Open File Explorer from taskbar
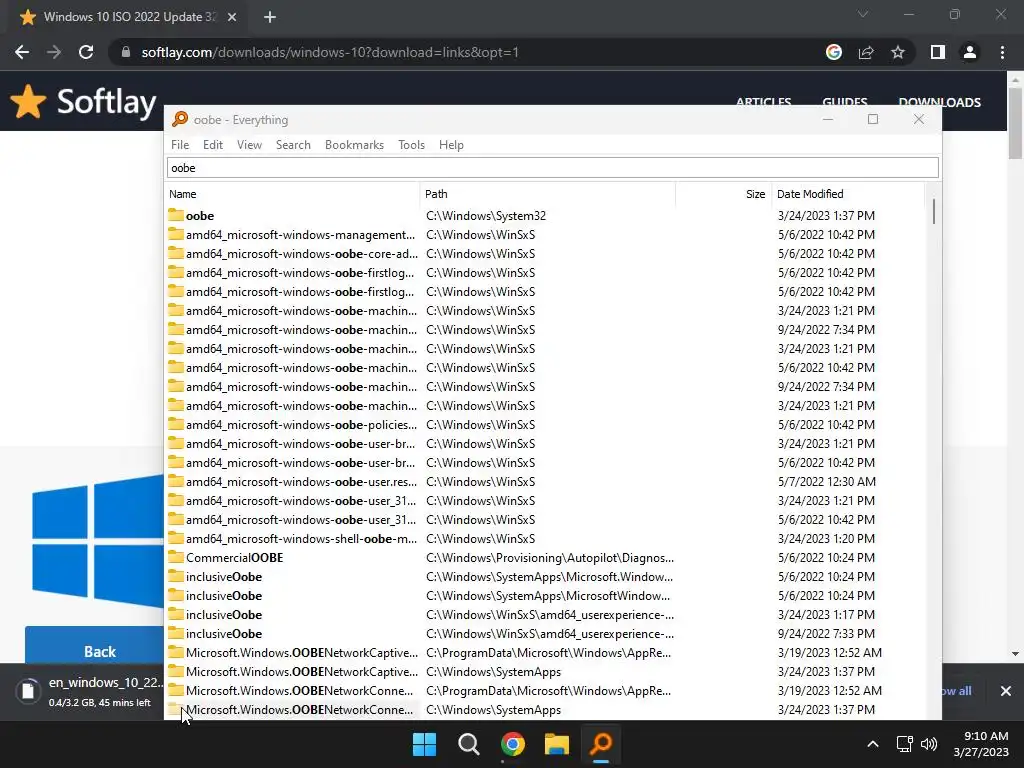The height and width of the screenshot is (768, 1024). (557, 744)
